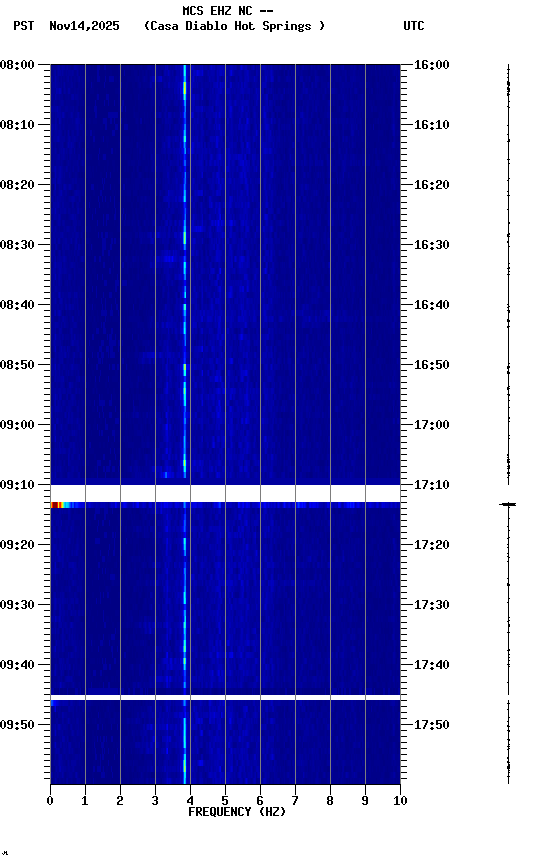Click the wide white data gap at 09:10
Screen dimensions: 552x864
click(x=225, y=494)
